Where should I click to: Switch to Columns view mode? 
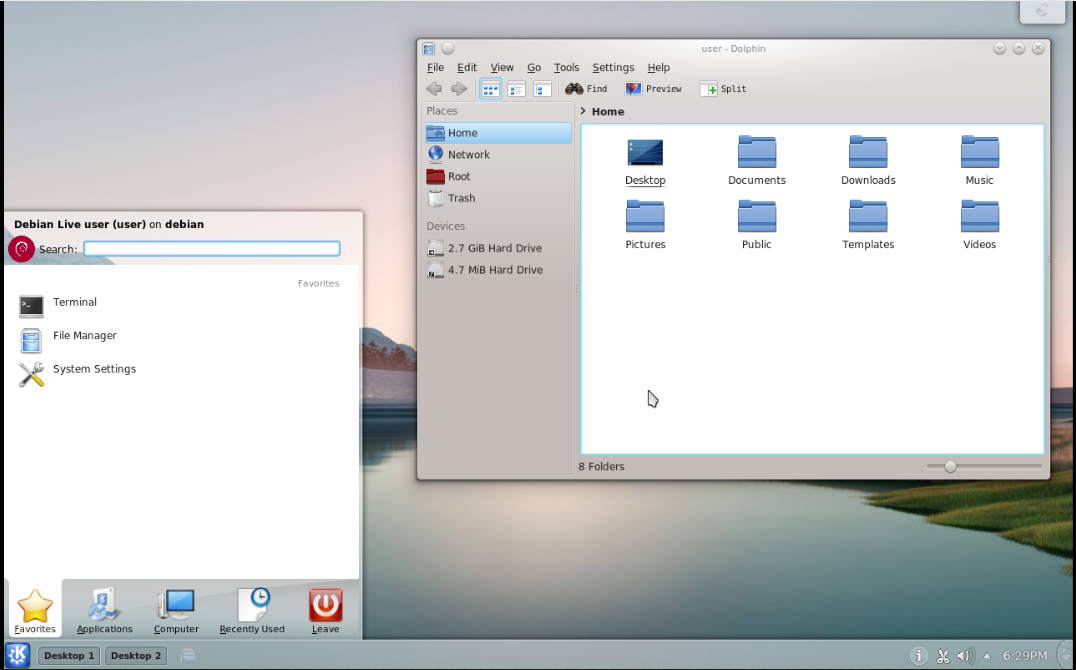coord(542,89)
